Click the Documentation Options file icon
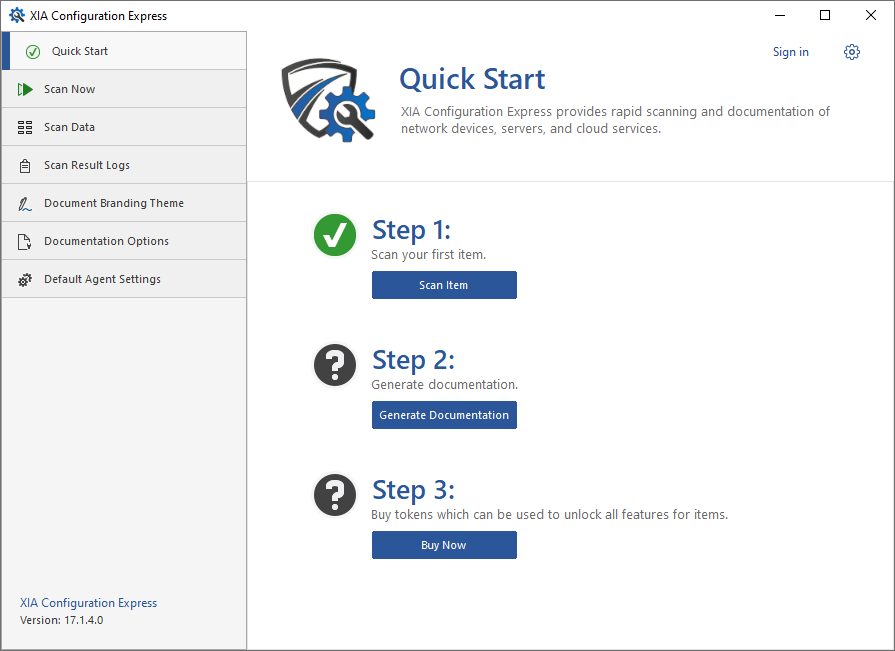Image resolution: width=895 pixels, height=651 pixels. point(25,242)
